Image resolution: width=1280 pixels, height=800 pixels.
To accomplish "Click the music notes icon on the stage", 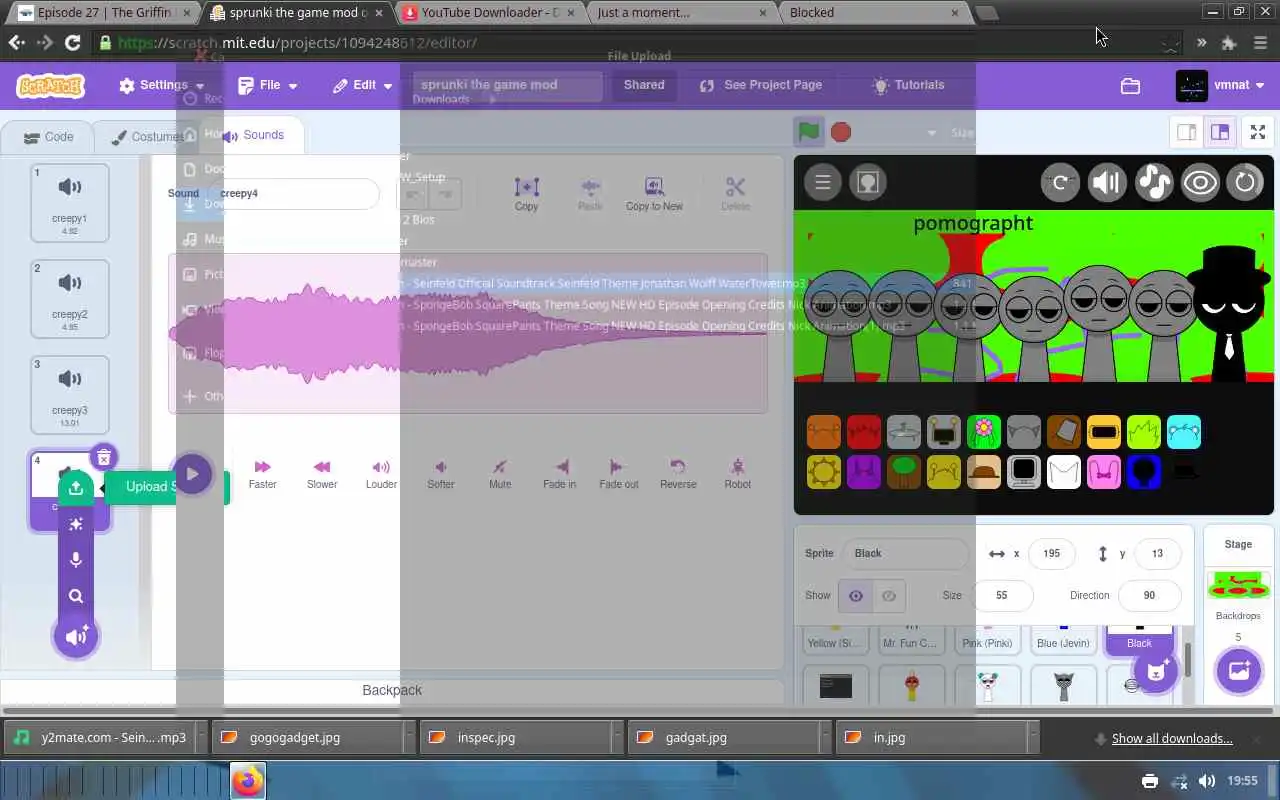I will (x=1153, y=182).
